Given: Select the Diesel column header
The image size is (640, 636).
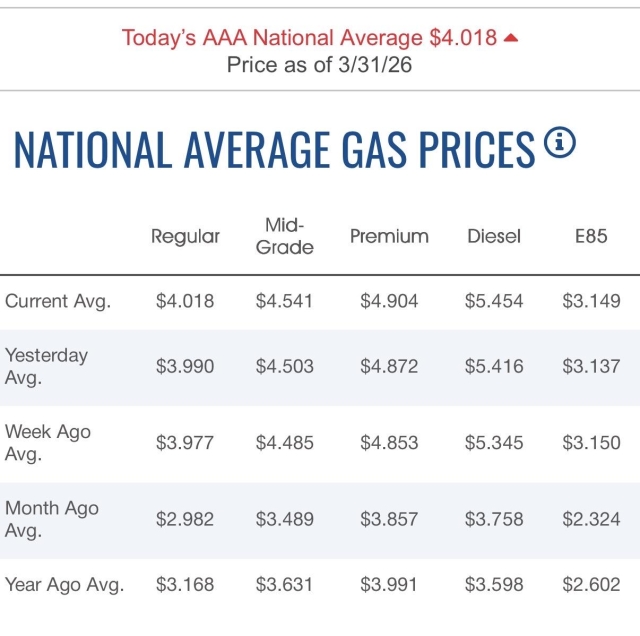Looking at the screenshot, I should [494, 237].
